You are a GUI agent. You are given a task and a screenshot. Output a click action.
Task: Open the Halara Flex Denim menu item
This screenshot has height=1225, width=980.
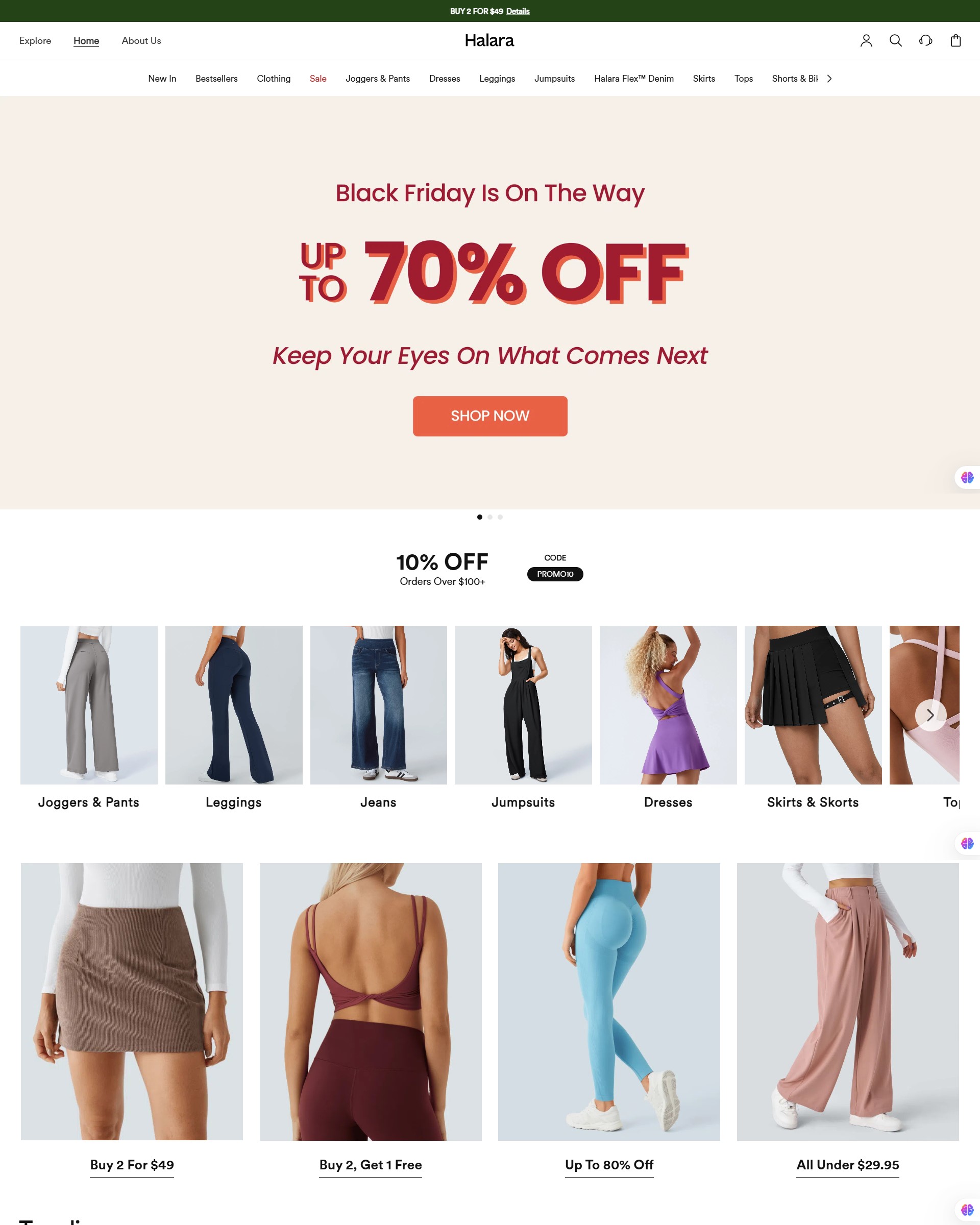click(x=633, y=79)
